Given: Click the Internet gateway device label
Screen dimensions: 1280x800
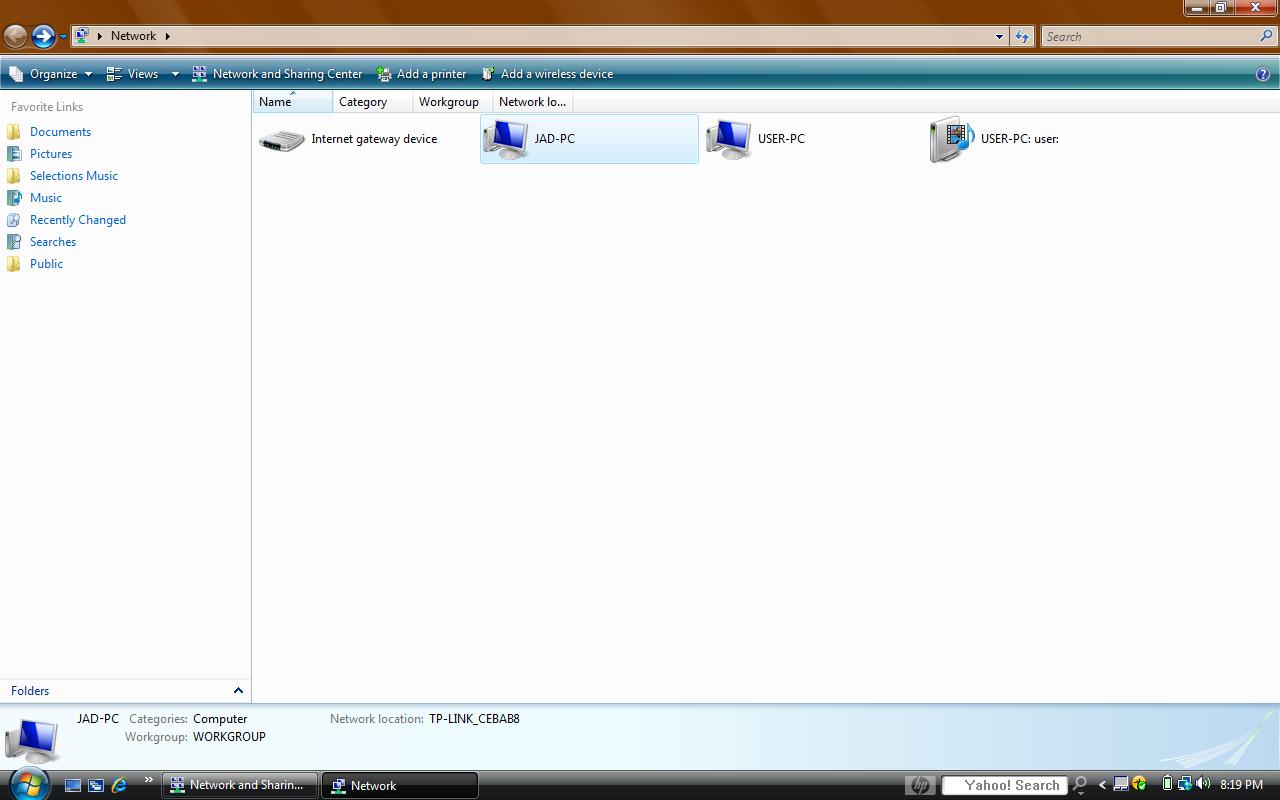Looking at the screenshot, I should pos(374,139).
